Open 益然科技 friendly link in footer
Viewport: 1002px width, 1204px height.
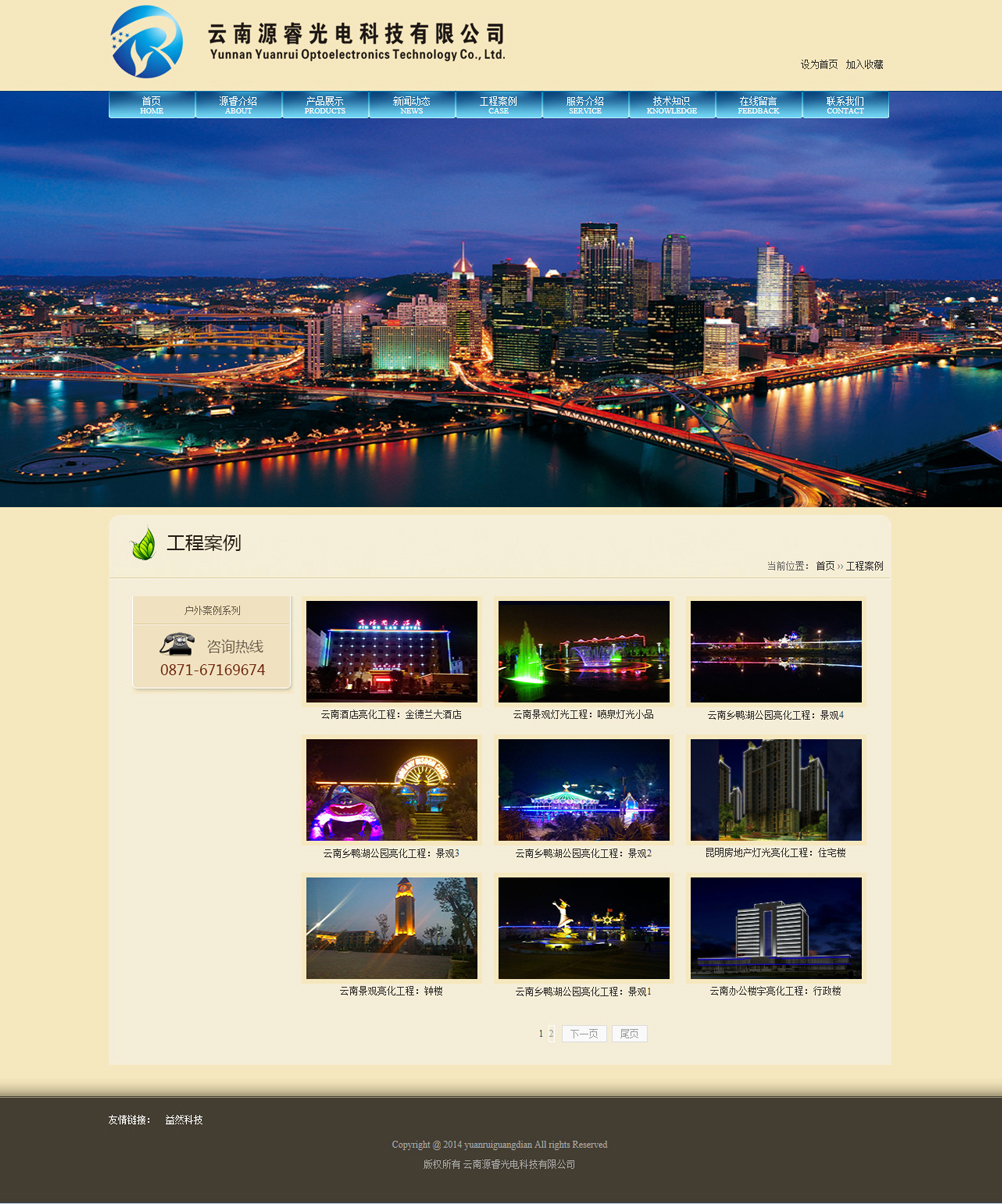point(184,1120)
